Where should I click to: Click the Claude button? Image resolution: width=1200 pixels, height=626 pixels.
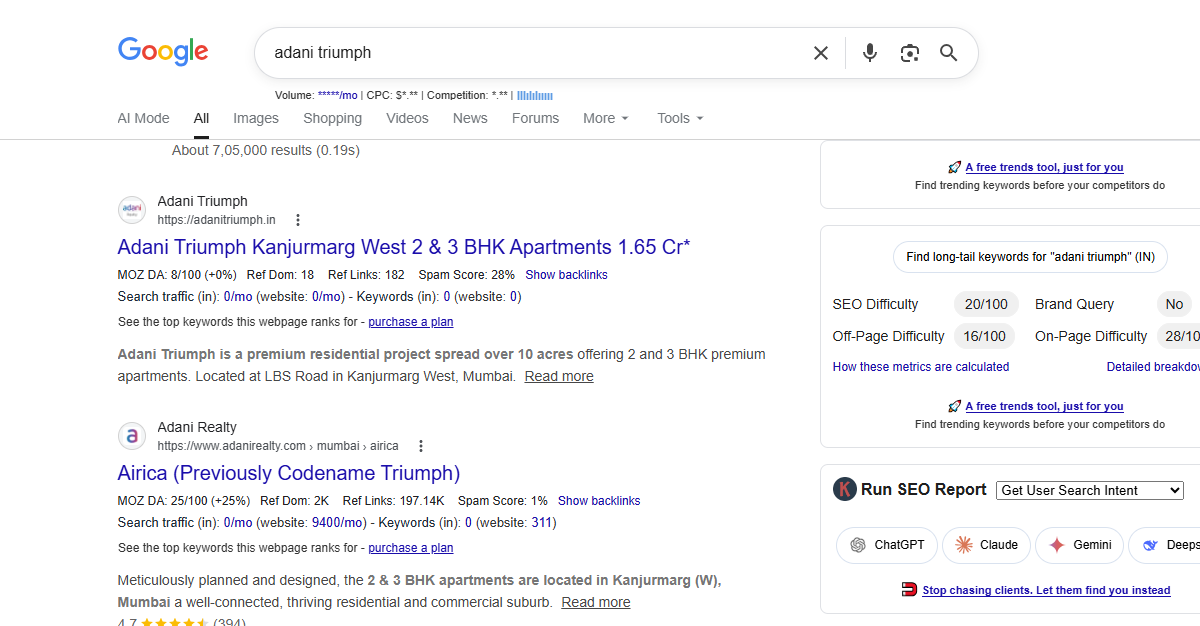tap(986, 545)
